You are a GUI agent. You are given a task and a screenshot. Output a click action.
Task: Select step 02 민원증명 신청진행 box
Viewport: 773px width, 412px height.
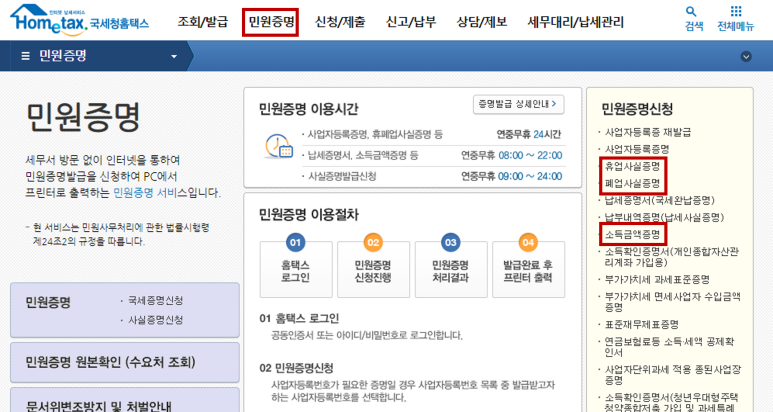(373, 270)
